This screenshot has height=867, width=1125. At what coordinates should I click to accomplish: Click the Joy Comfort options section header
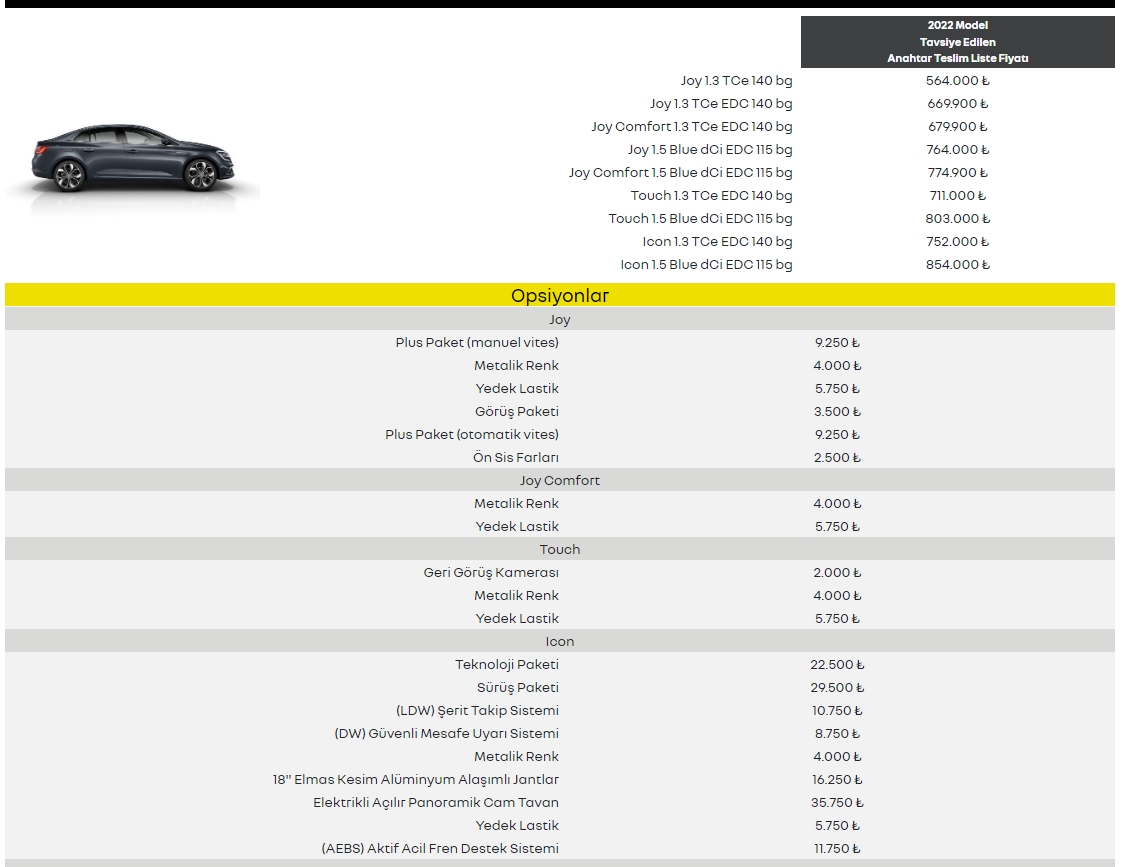tap(559, 480)
